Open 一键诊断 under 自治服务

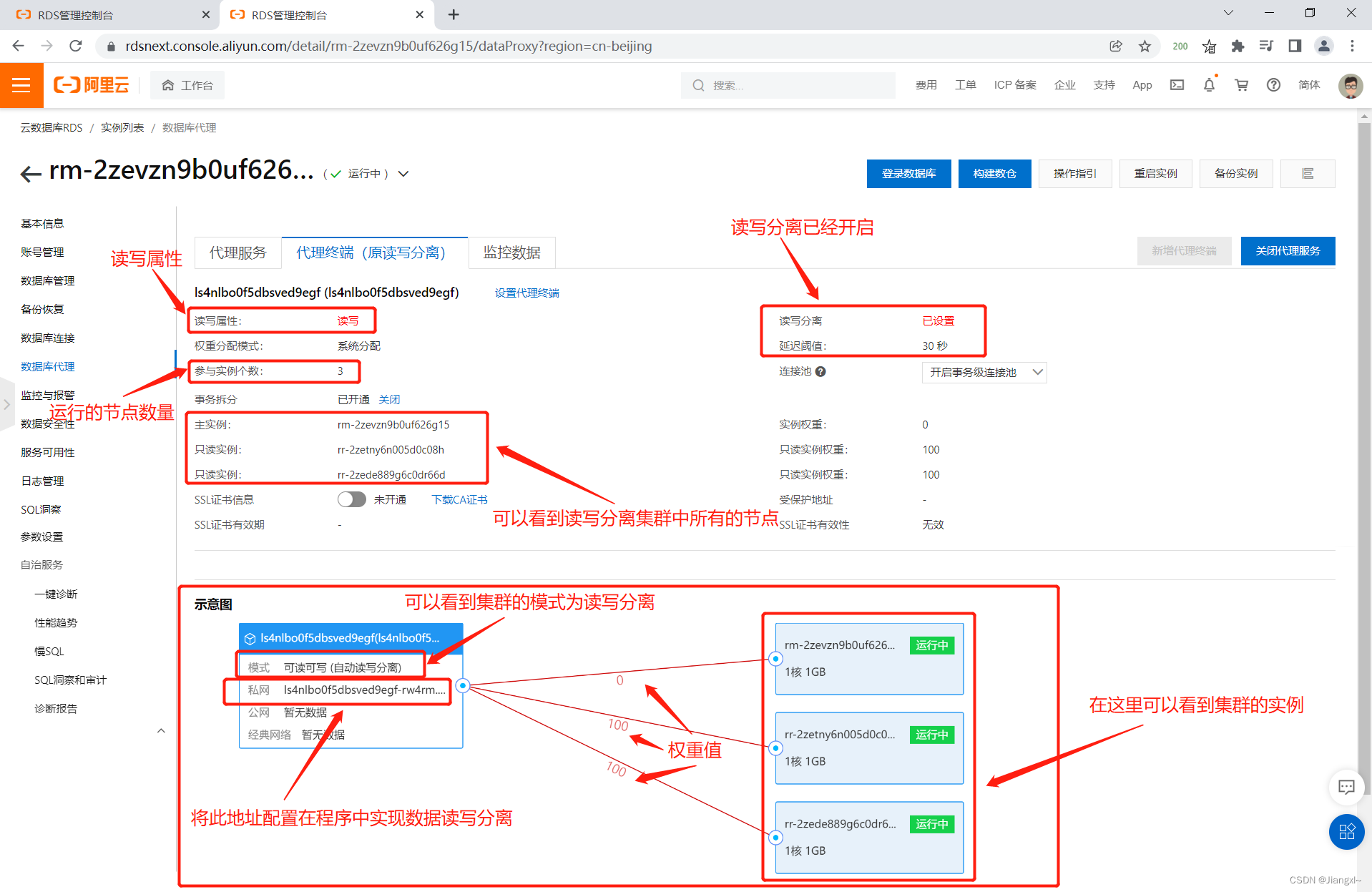tap(56, 594)
